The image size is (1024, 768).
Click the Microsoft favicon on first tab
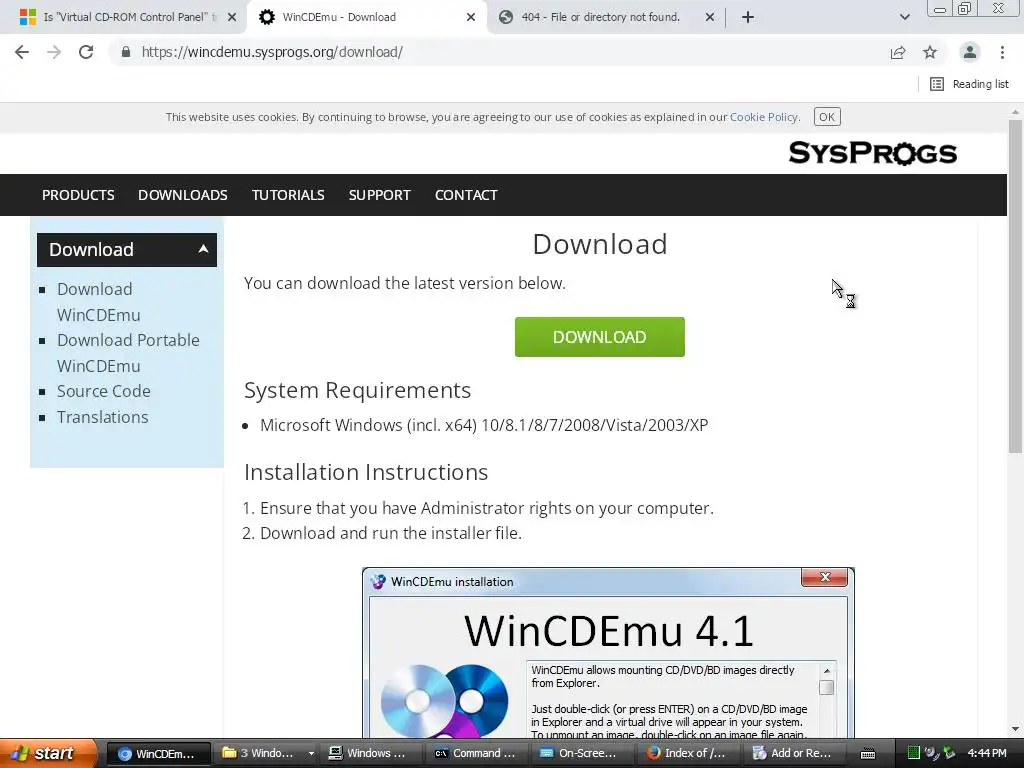point(28,17)
